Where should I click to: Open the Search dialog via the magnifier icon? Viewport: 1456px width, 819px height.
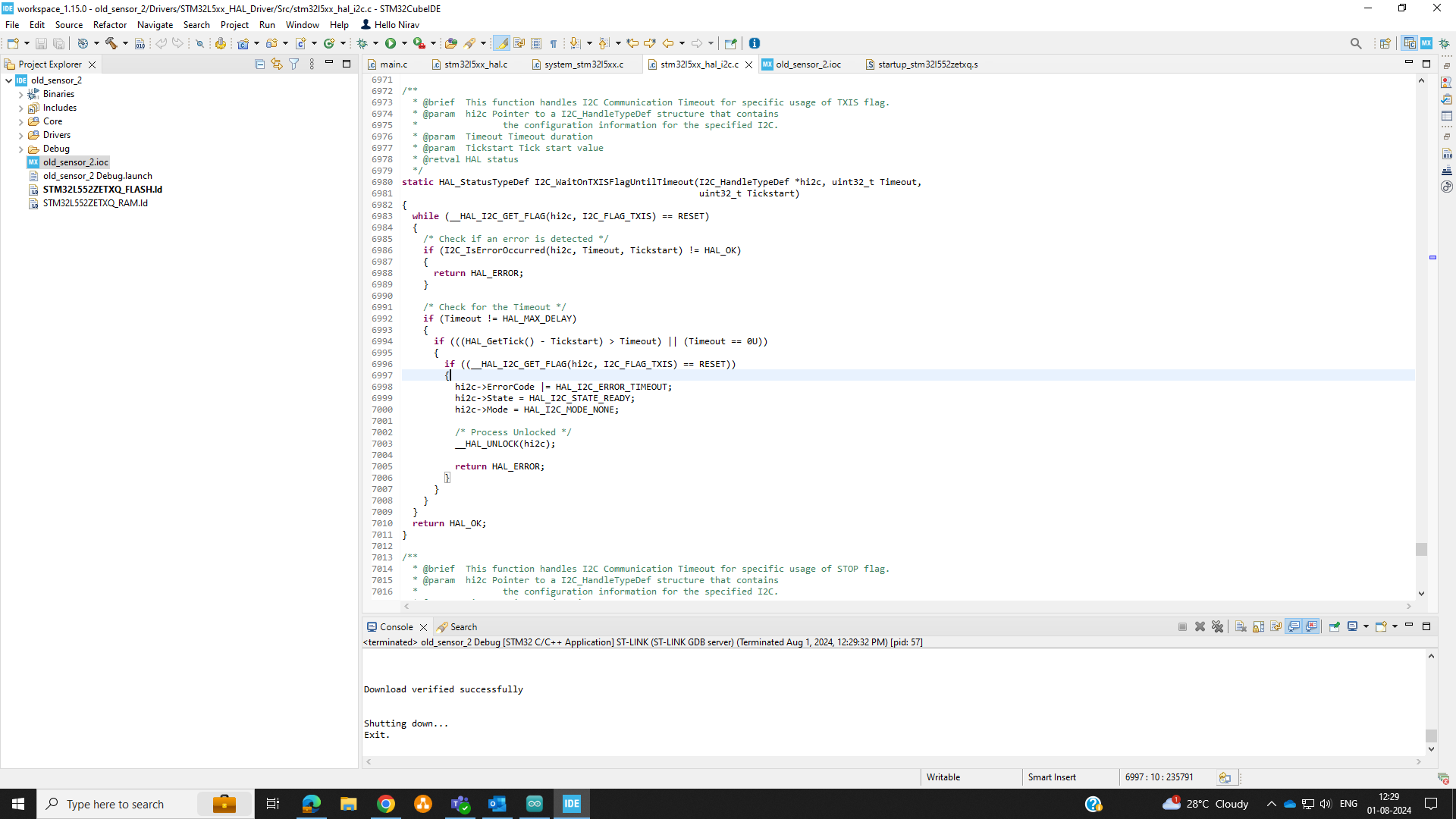(1357, 43)
